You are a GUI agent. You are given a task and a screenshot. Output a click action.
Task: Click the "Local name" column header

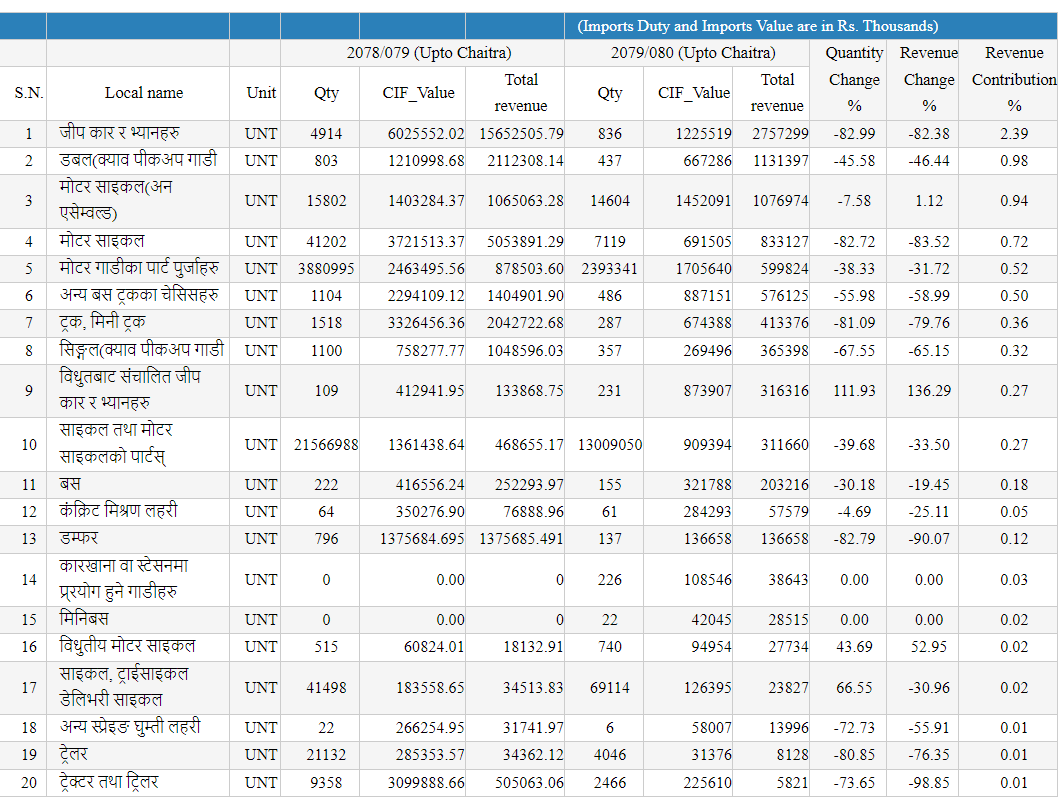144,93
